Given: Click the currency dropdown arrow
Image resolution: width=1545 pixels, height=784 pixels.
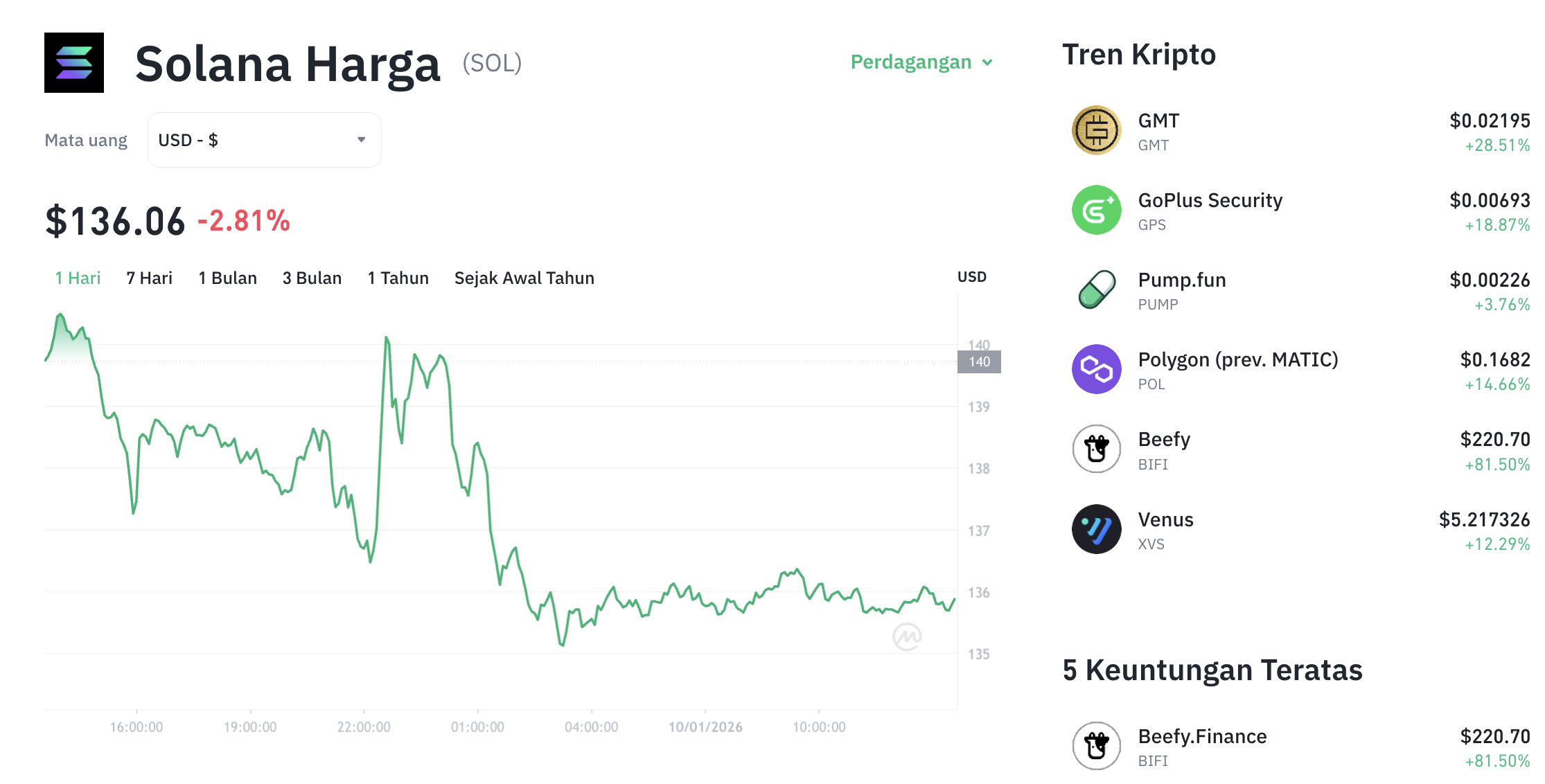Looking at the screenshot, I should 361,140.
